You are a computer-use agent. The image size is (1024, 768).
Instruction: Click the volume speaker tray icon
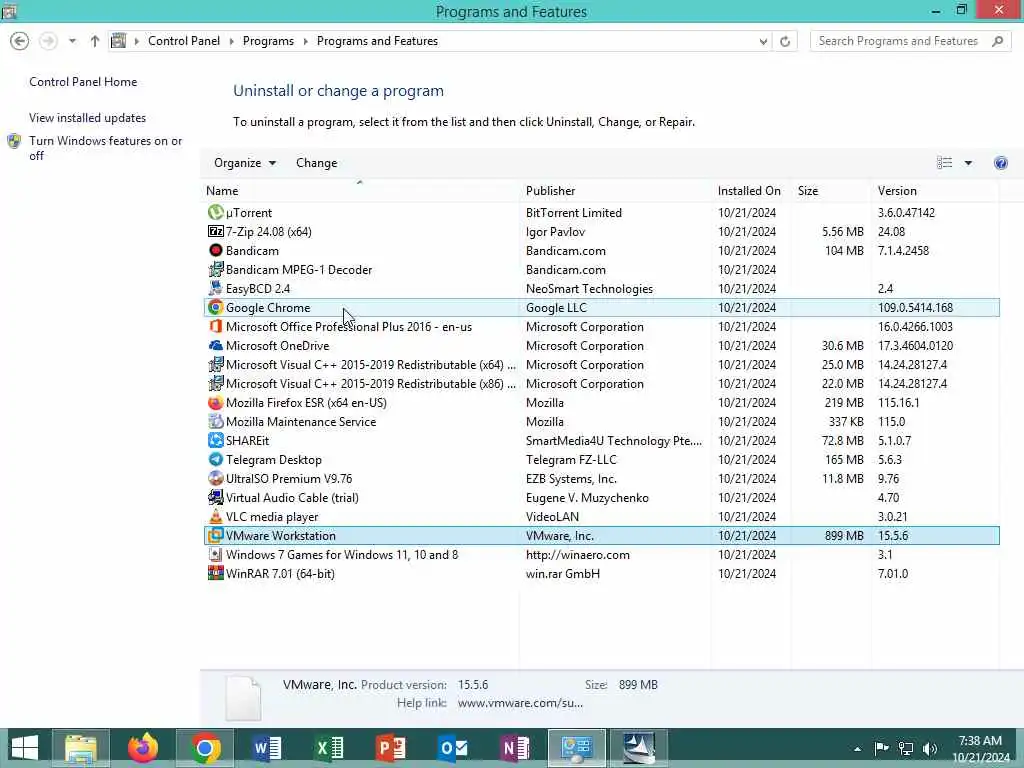click(x=930, y=749)
